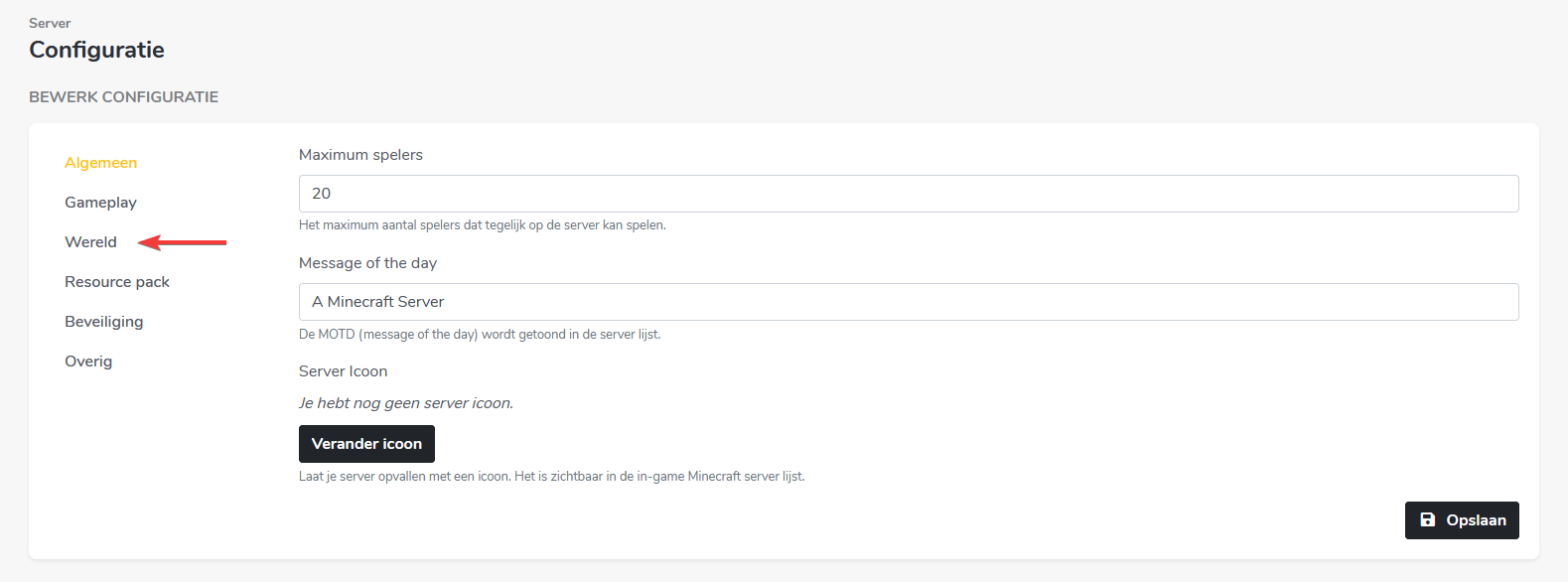Viewport: 1568px width, 582px height.
Task: Click the 'Je hebt nog geen server icoon' text
Action: pyautogui.click(x=405, y=403)
